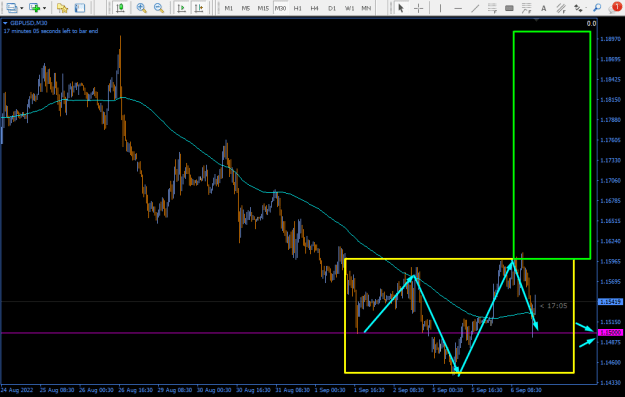Screen dimensions: 625x397
Task: Select the Vertical Line drawing tool
Action: [x=440, y=8]
